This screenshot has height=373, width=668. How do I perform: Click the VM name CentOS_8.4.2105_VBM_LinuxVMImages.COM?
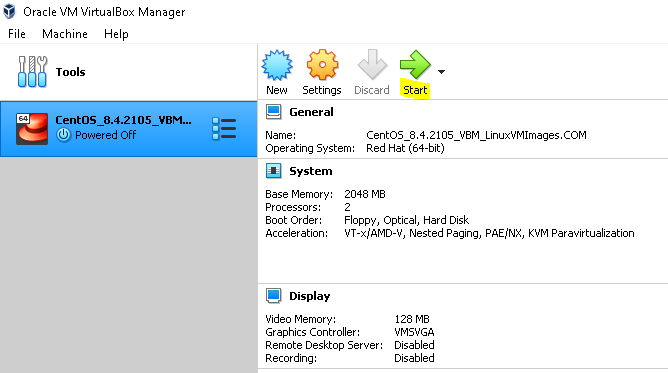tap(476, 135)
